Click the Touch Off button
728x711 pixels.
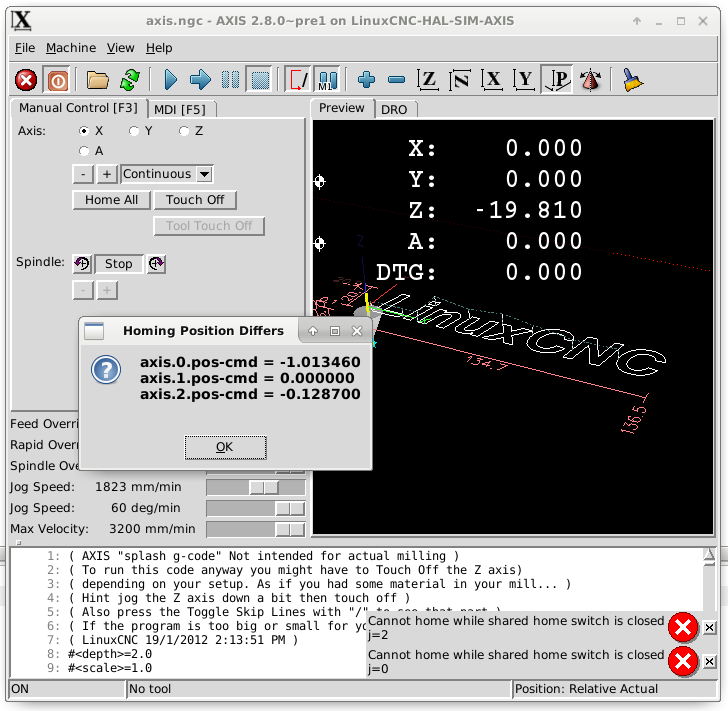tap(195, 200)
